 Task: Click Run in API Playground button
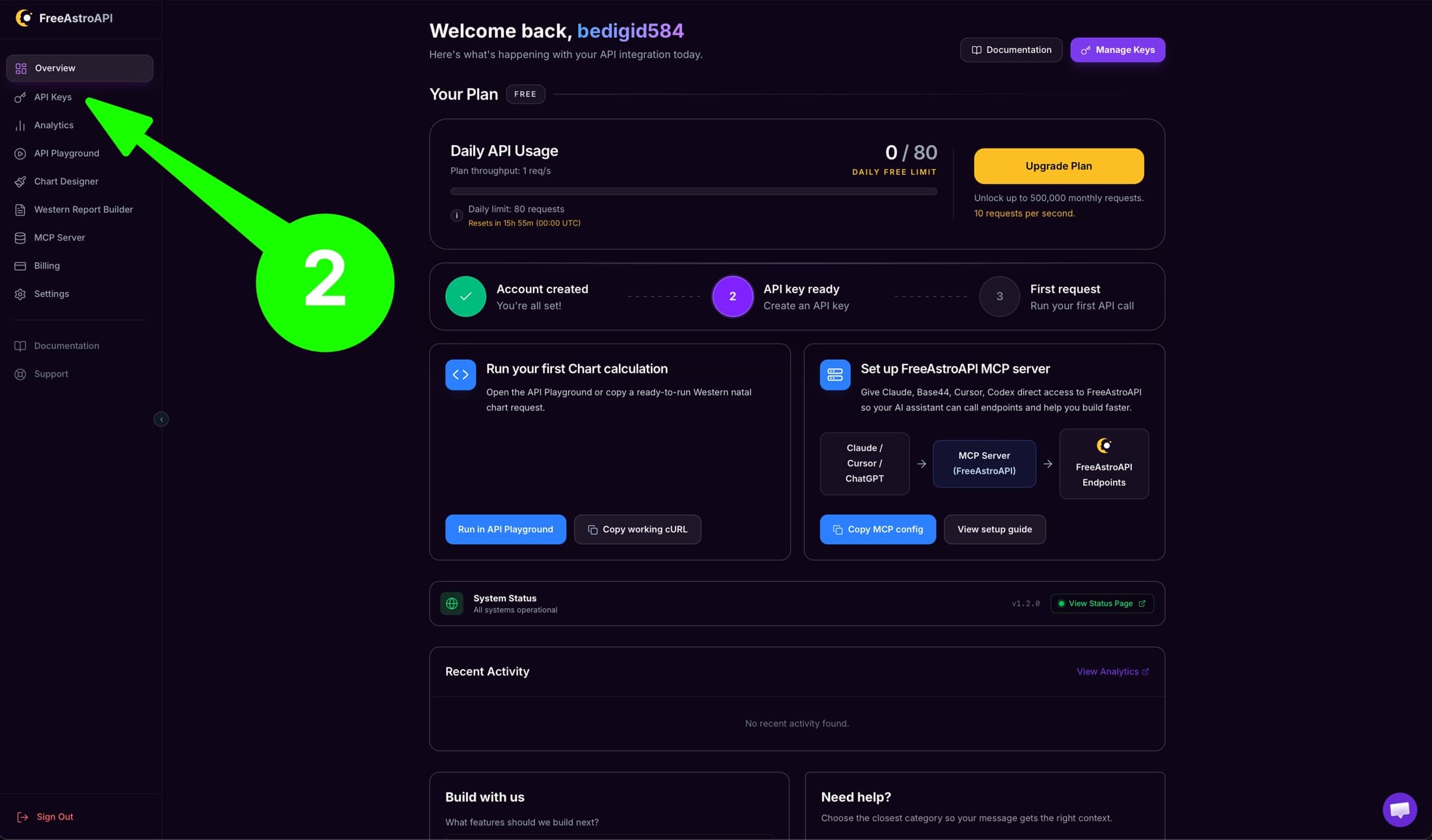click(505, 530)
